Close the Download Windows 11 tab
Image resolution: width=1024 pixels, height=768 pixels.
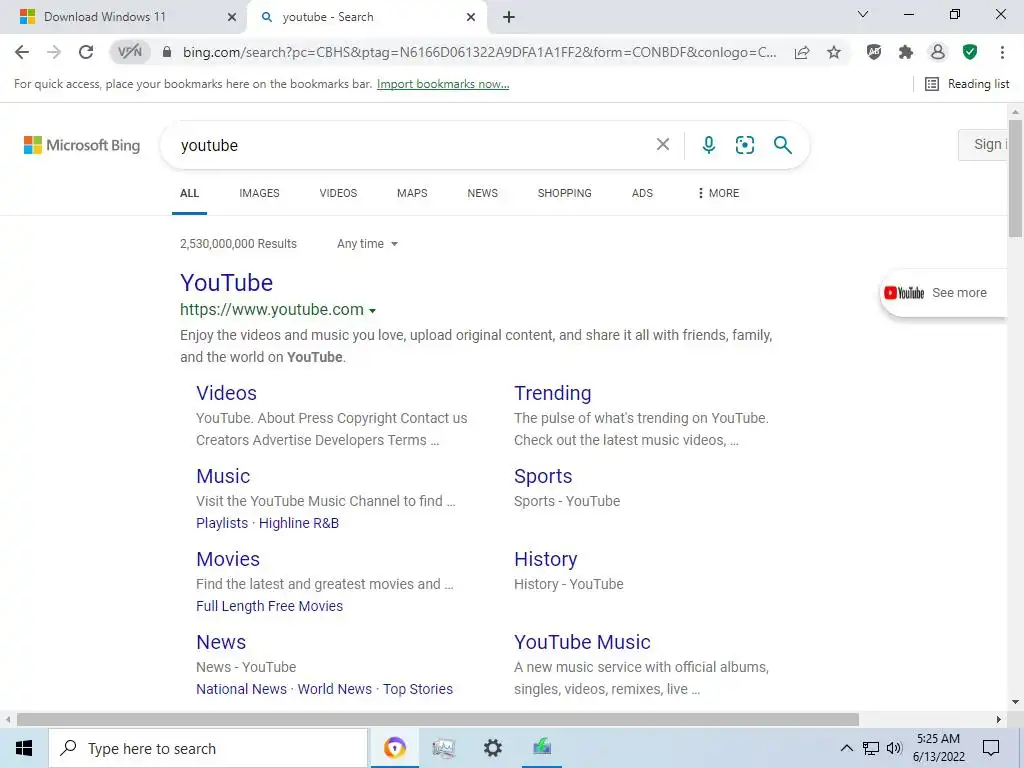232,17
